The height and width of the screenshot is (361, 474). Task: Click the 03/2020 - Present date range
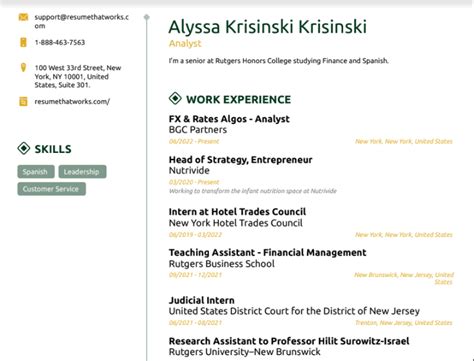pyautogui.click(x=194, y=182)
